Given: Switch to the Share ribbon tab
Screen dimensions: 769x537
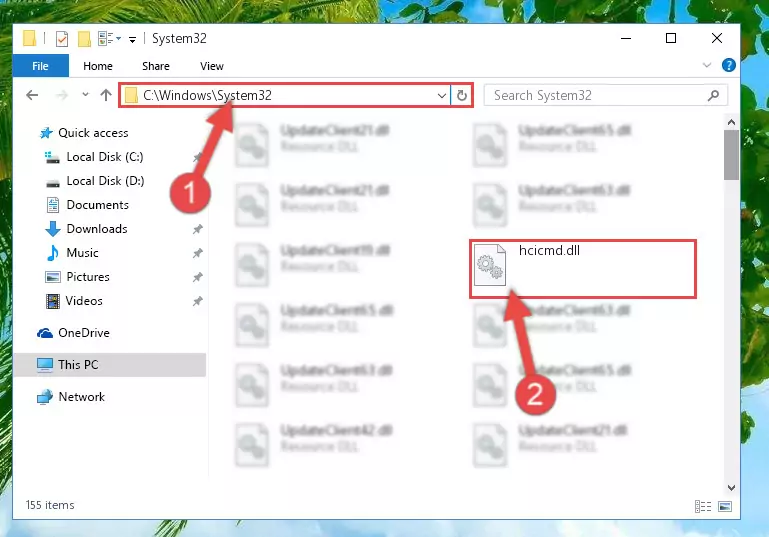Looking at the screenshot, I should tap(156, 66).
